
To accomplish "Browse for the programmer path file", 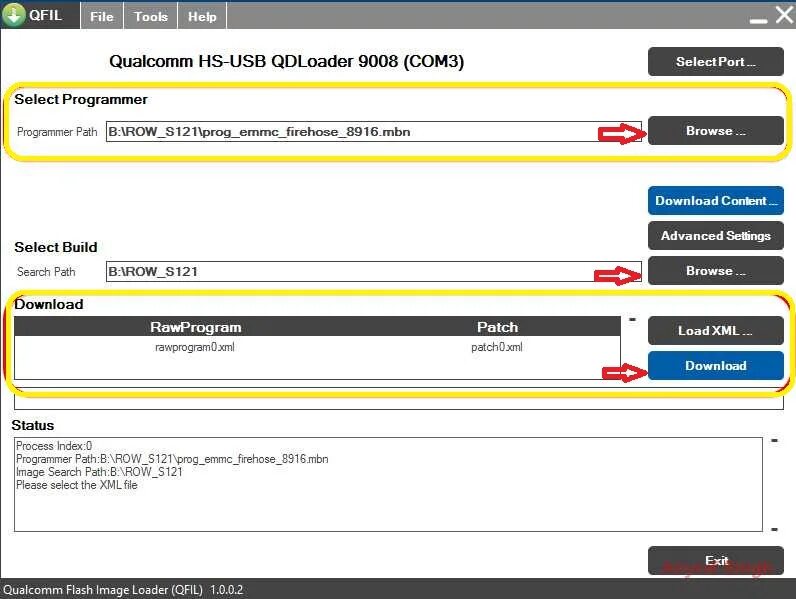I will (x=715, y=130).
